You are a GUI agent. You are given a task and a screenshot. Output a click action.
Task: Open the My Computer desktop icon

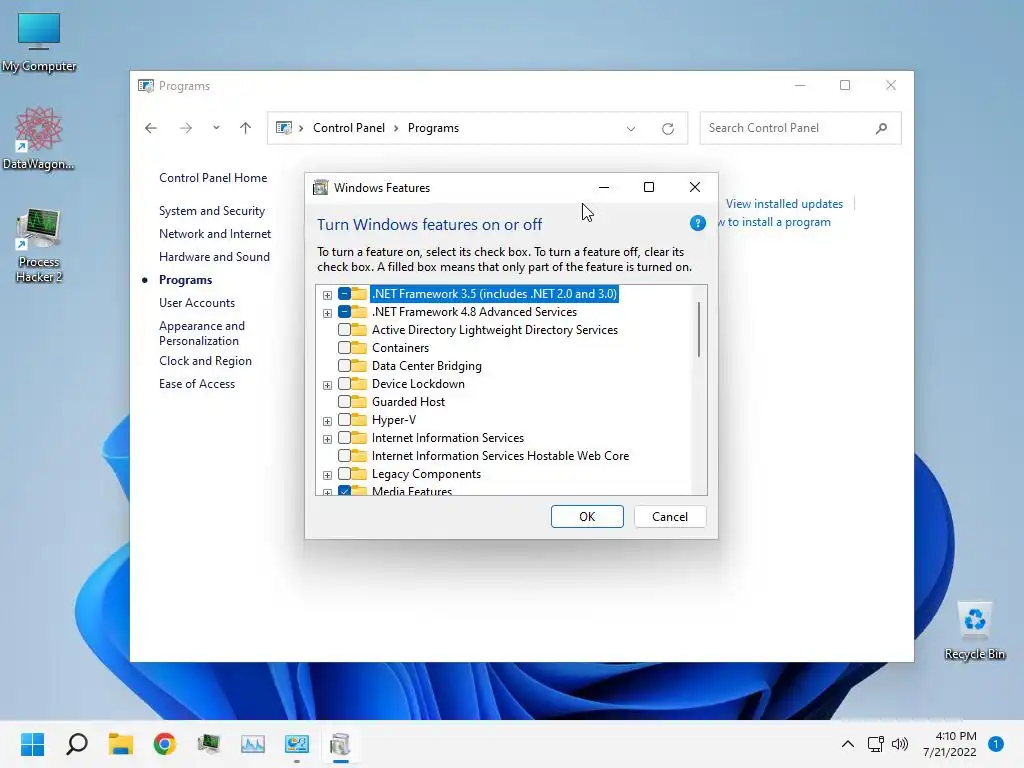coord(39,42)
